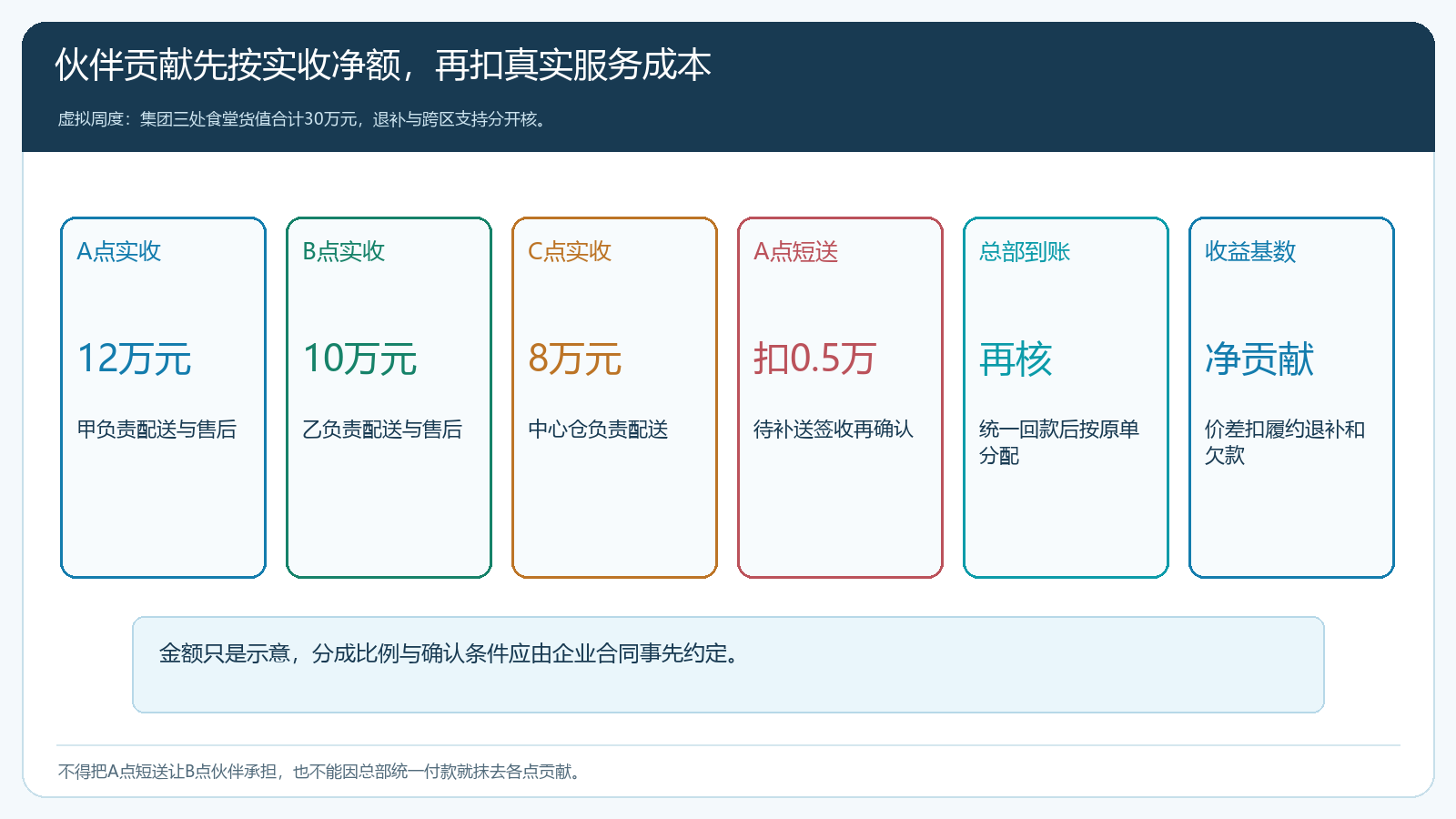Click the 收益基数 card heading
This screenshot has height=819, width=1456.
pyautogui.click(x=1250, y=251)
